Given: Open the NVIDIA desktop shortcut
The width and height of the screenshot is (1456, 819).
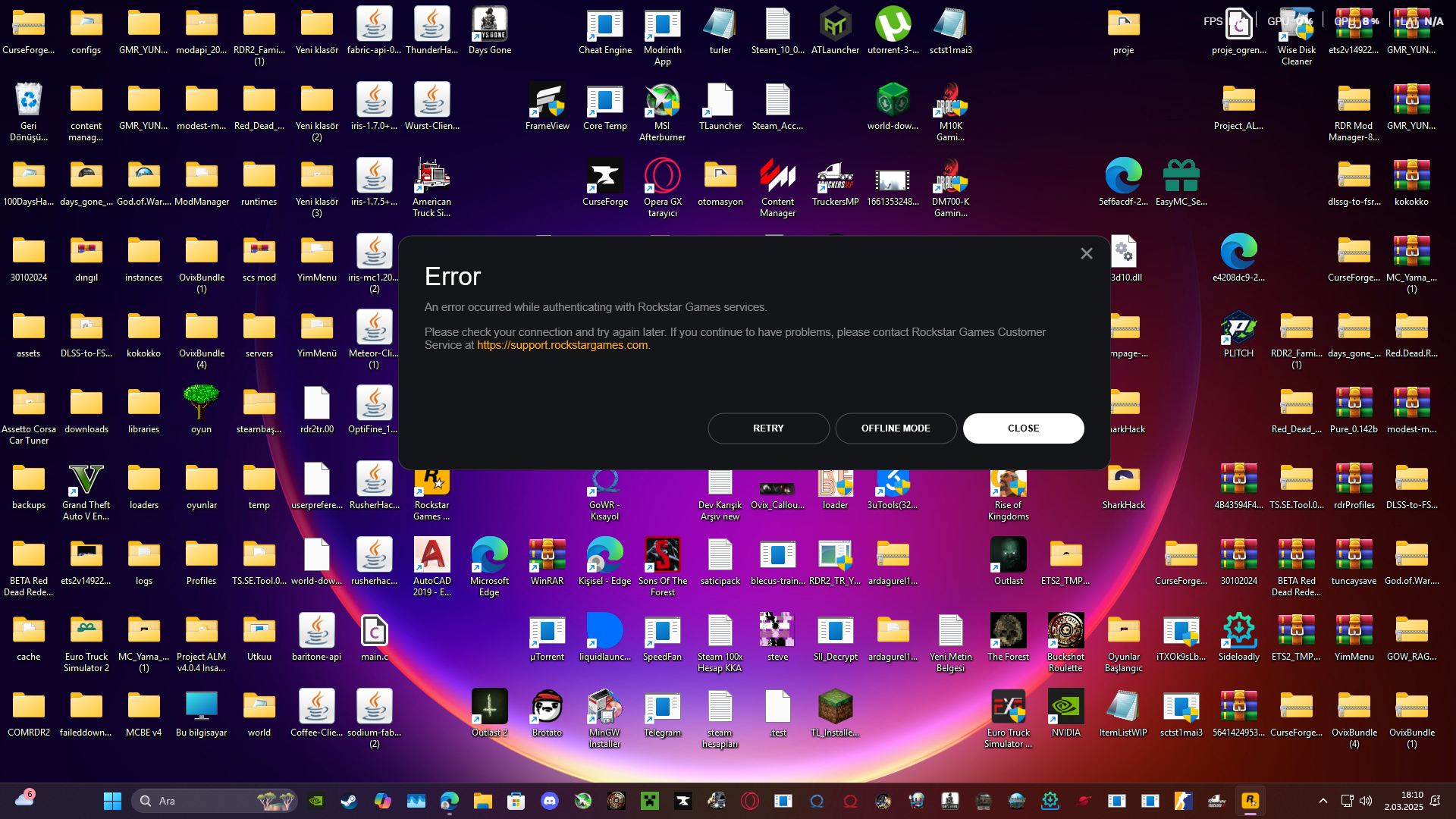Looking at the screenshot, I should coord(1066,714).
